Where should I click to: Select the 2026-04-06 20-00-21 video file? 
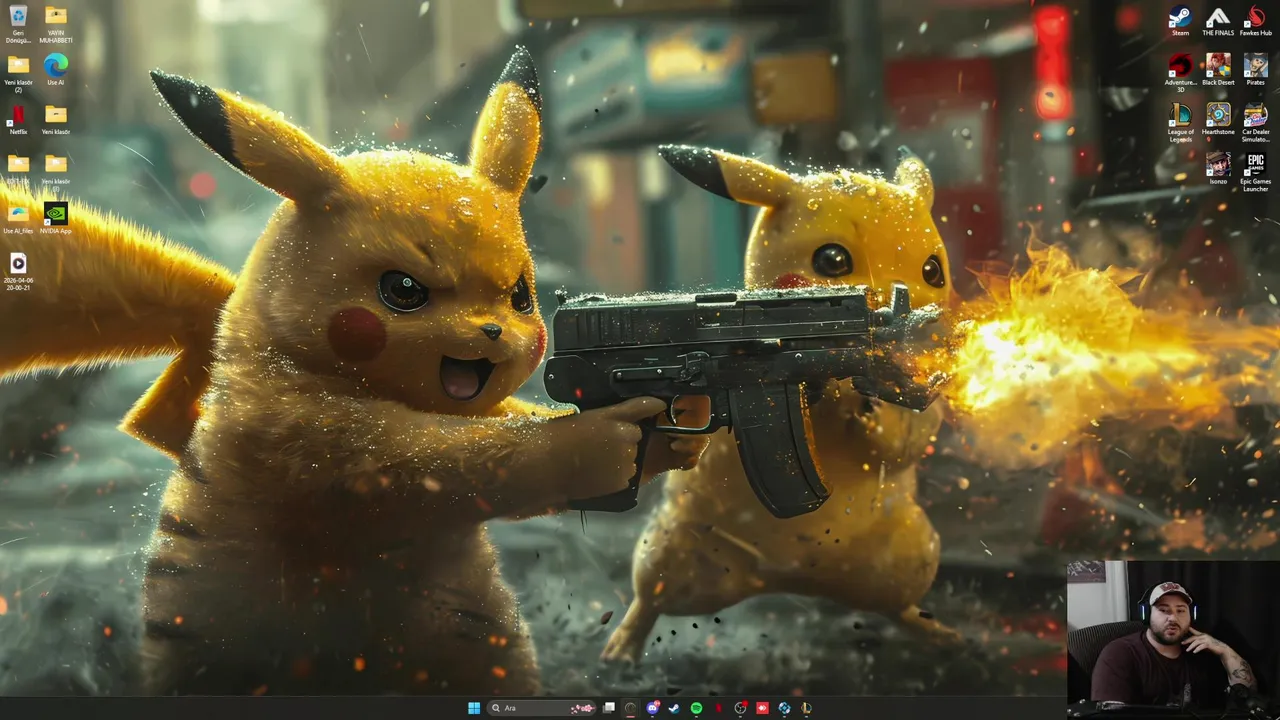(x=18, y=270)
